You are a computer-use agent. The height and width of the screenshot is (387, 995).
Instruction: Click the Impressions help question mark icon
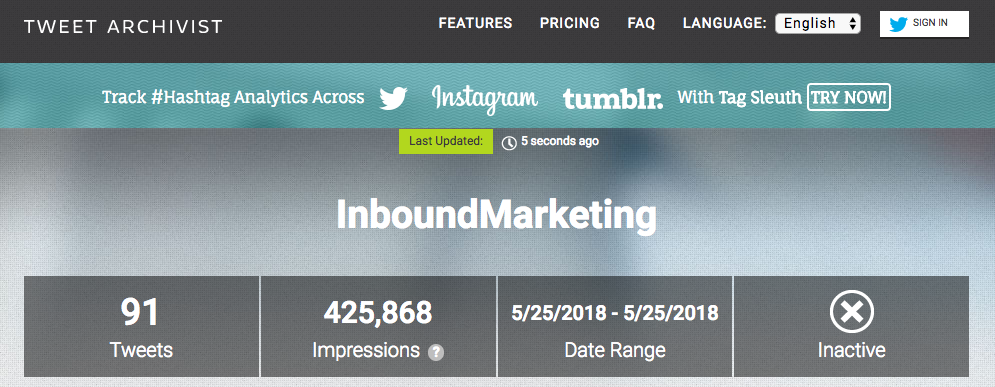[435, 353]
